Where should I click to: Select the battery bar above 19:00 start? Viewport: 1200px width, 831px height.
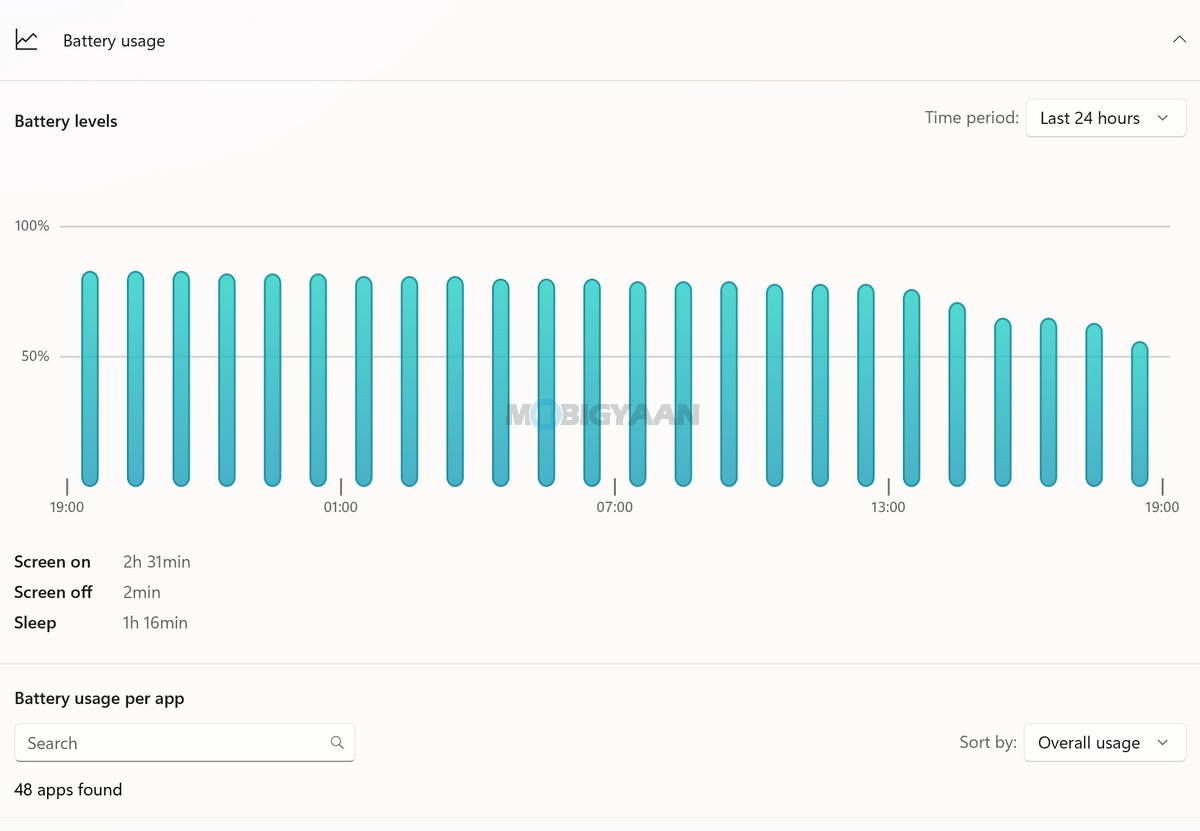(90, 379)
